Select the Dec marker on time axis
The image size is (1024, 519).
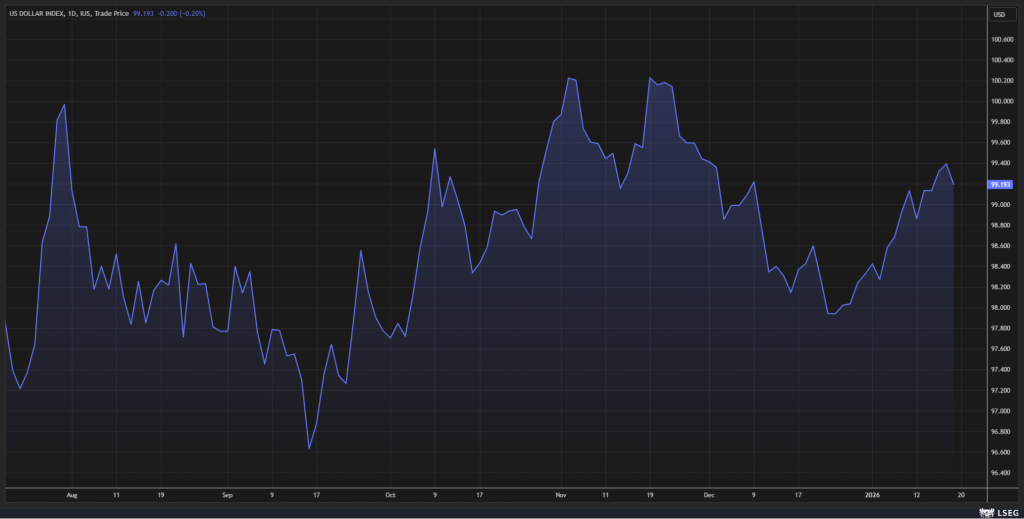[x=708, y=494]
